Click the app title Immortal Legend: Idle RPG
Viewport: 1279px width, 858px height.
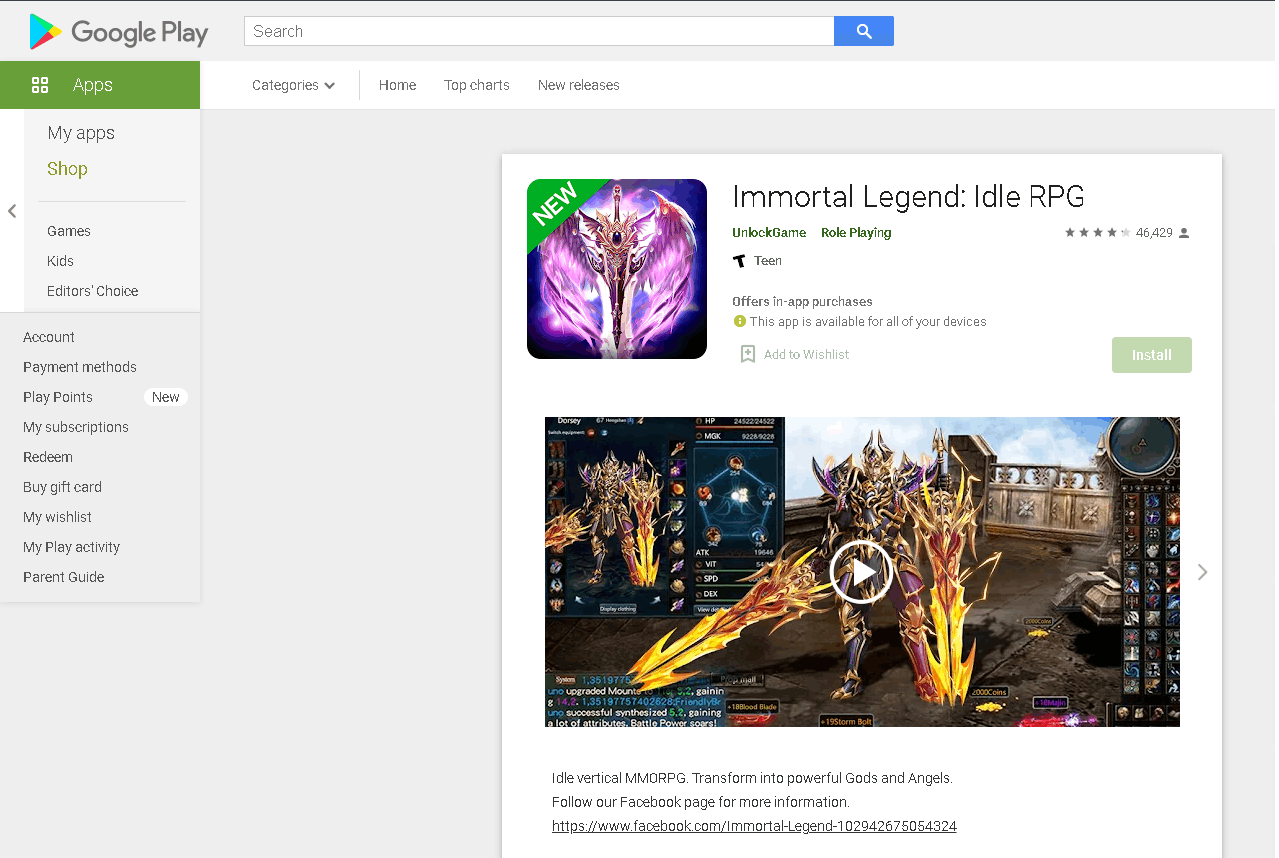pyautogui.click(x=908, y=196)
